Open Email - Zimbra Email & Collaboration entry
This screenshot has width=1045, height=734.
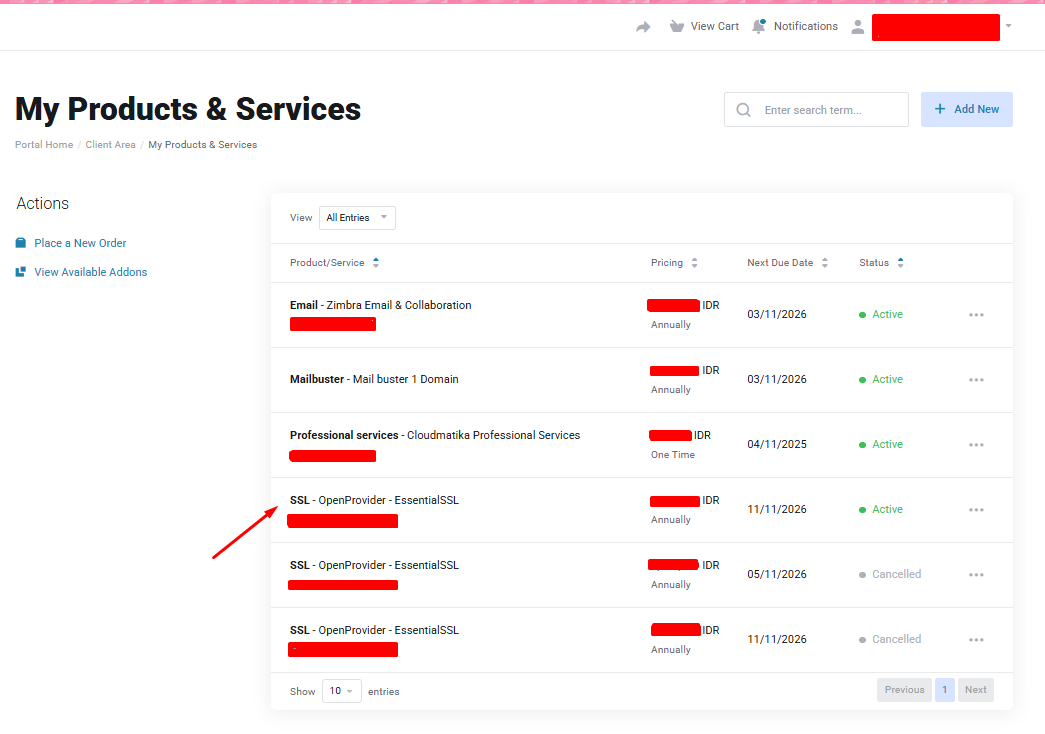pos(381,305)
